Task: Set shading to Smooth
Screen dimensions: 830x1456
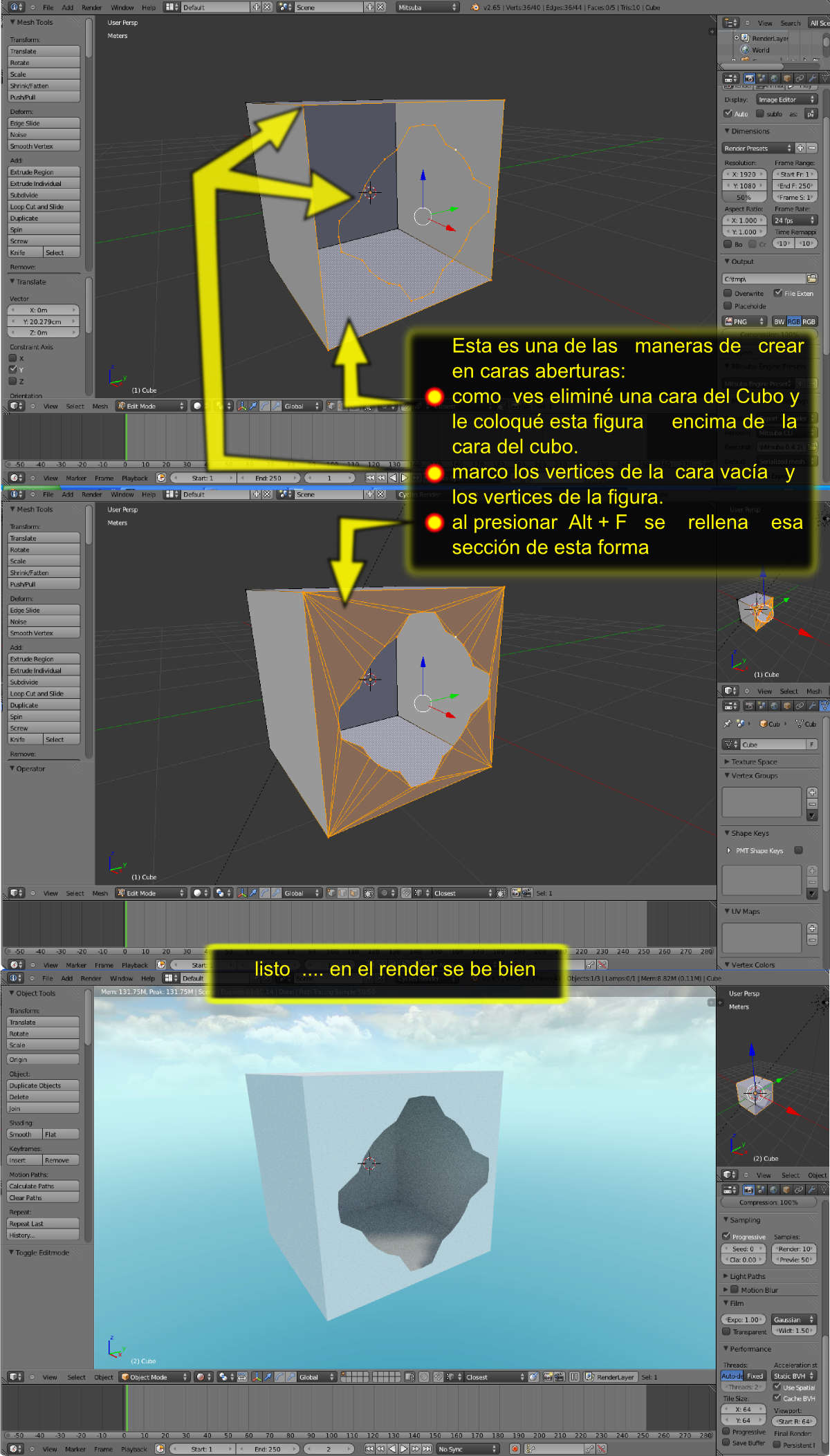Action: pyautogui.click(x=24, y=1135)
